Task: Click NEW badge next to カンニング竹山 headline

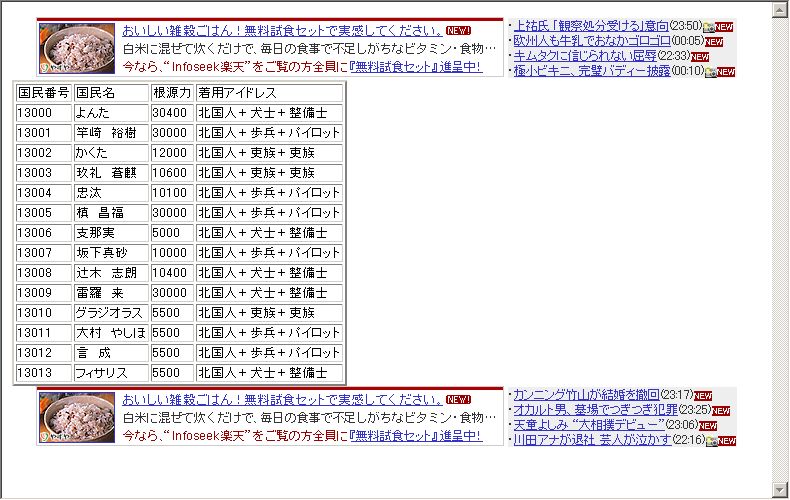Action: coord(703,396)
